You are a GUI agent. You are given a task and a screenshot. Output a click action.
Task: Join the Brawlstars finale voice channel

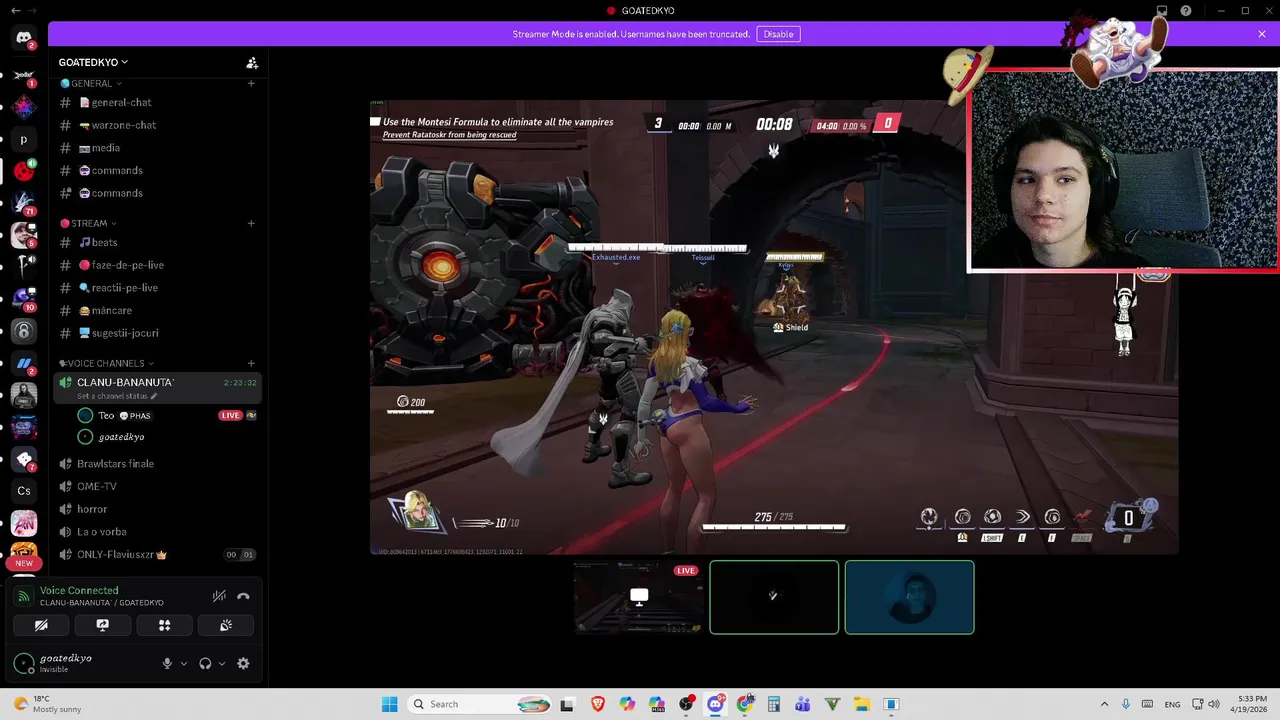tap(158, 464)
